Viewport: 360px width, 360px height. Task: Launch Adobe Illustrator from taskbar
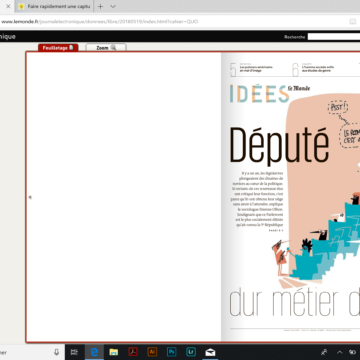(x=152, y=352)
